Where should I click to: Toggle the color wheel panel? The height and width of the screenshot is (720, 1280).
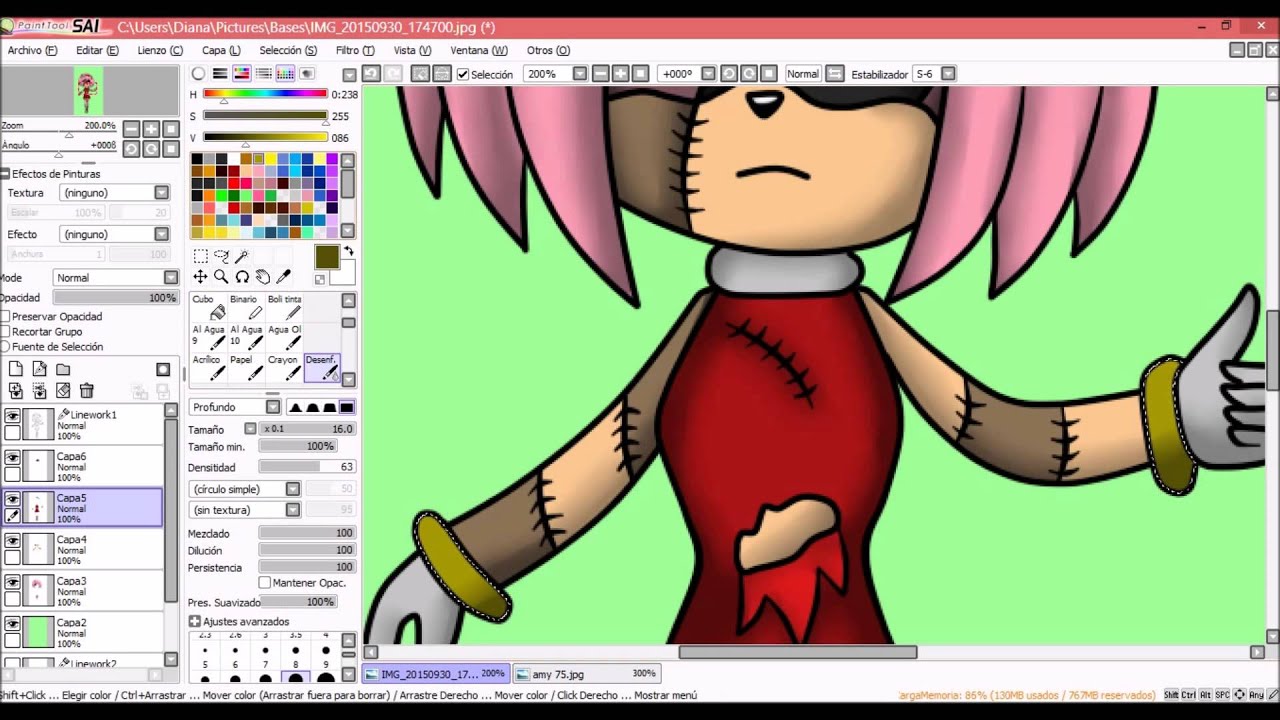tap(198, 74)
